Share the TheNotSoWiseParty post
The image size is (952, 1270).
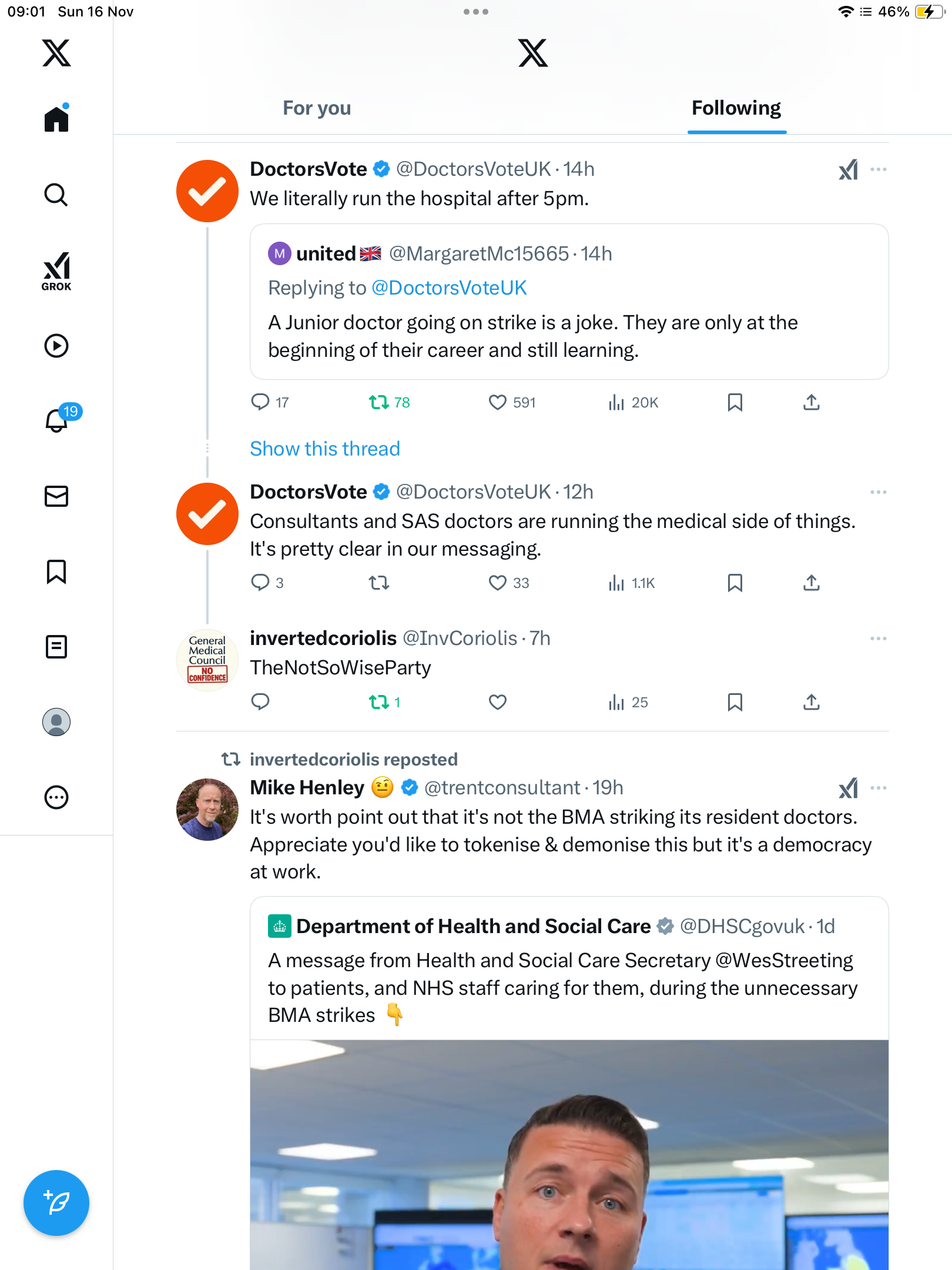pos(811,702)
